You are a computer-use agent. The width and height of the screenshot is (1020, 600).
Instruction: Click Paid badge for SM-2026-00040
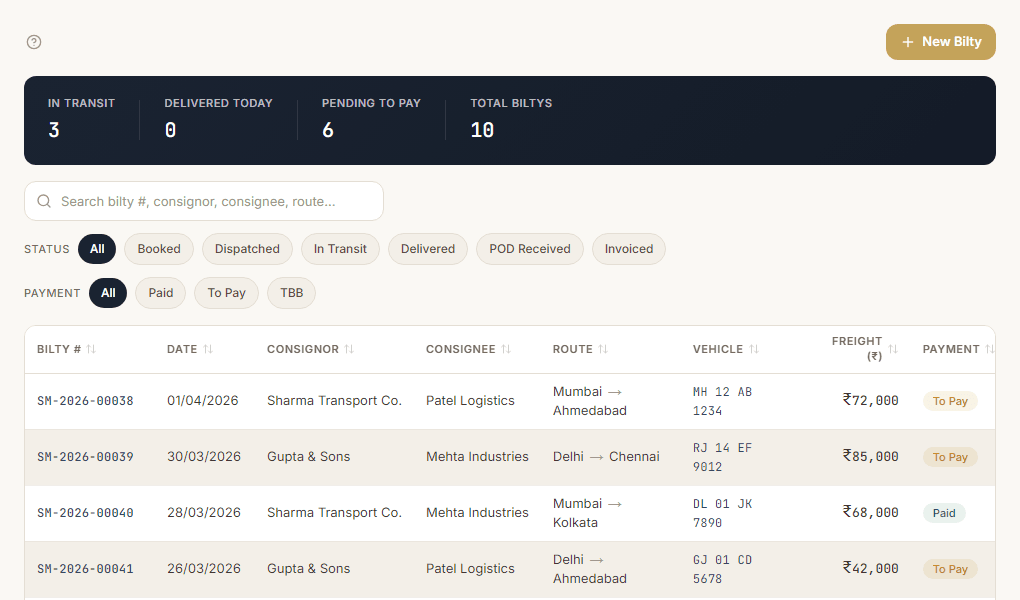tap(944, 513)
